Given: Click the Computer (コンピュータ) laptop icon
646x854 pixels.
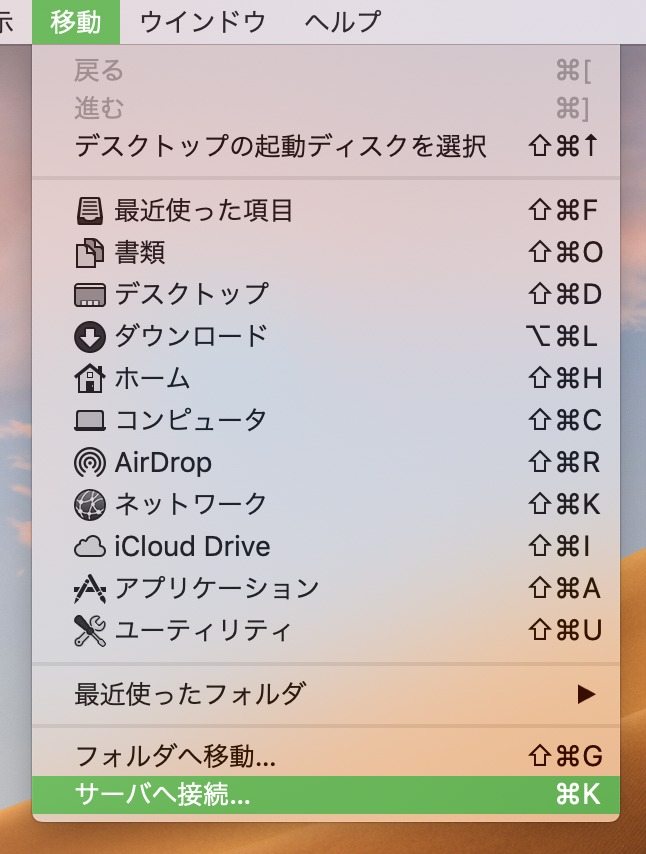Looking at the screenshot, I should point(89,421).
